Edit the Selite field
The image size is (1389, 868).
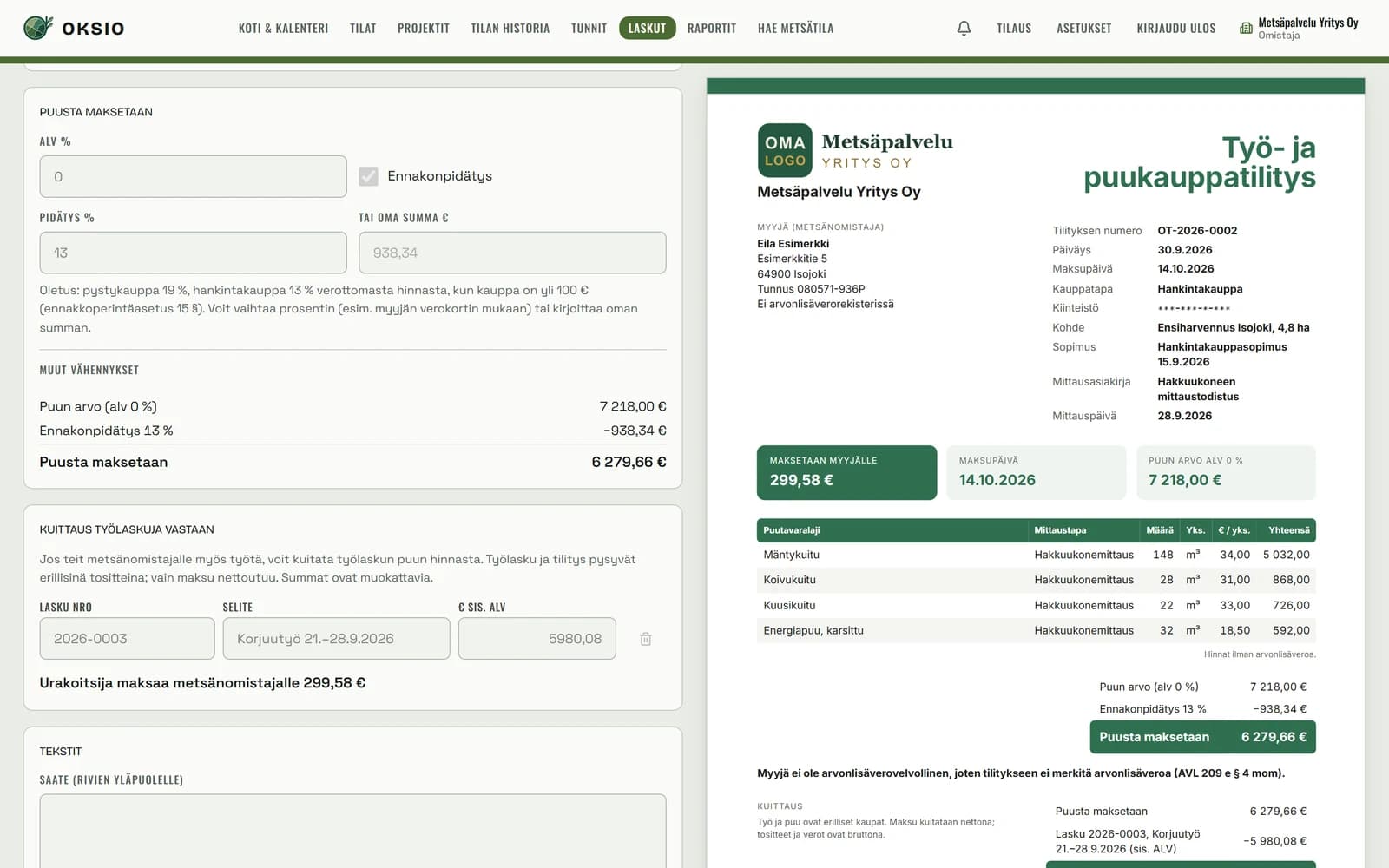pos(336,638)
